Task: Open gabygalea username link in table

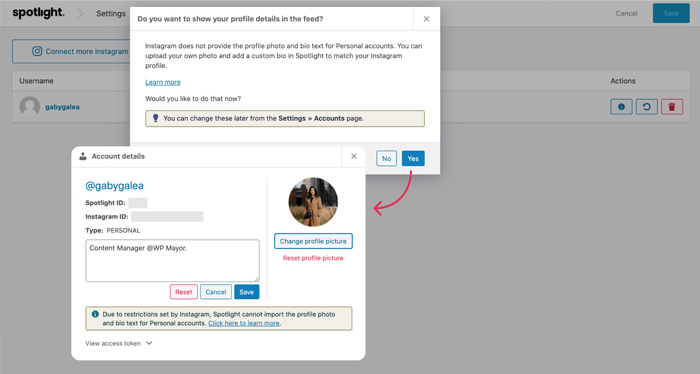Action: tap(62, 107)
